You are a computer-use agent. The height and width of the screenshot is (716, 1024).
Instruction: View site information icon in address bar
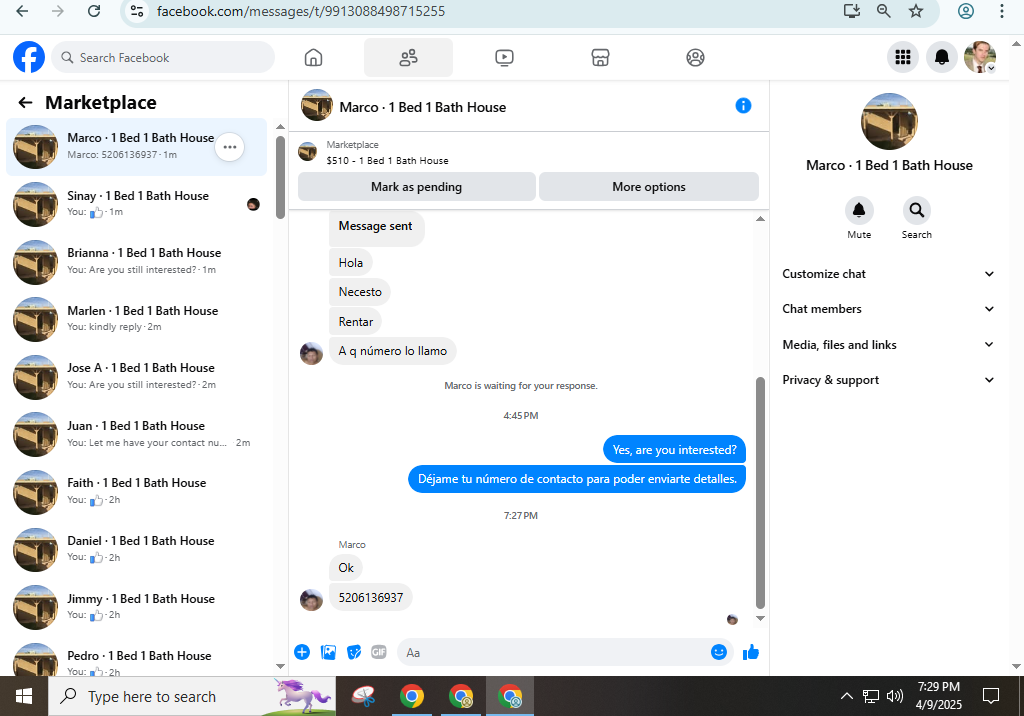(136, 11)
